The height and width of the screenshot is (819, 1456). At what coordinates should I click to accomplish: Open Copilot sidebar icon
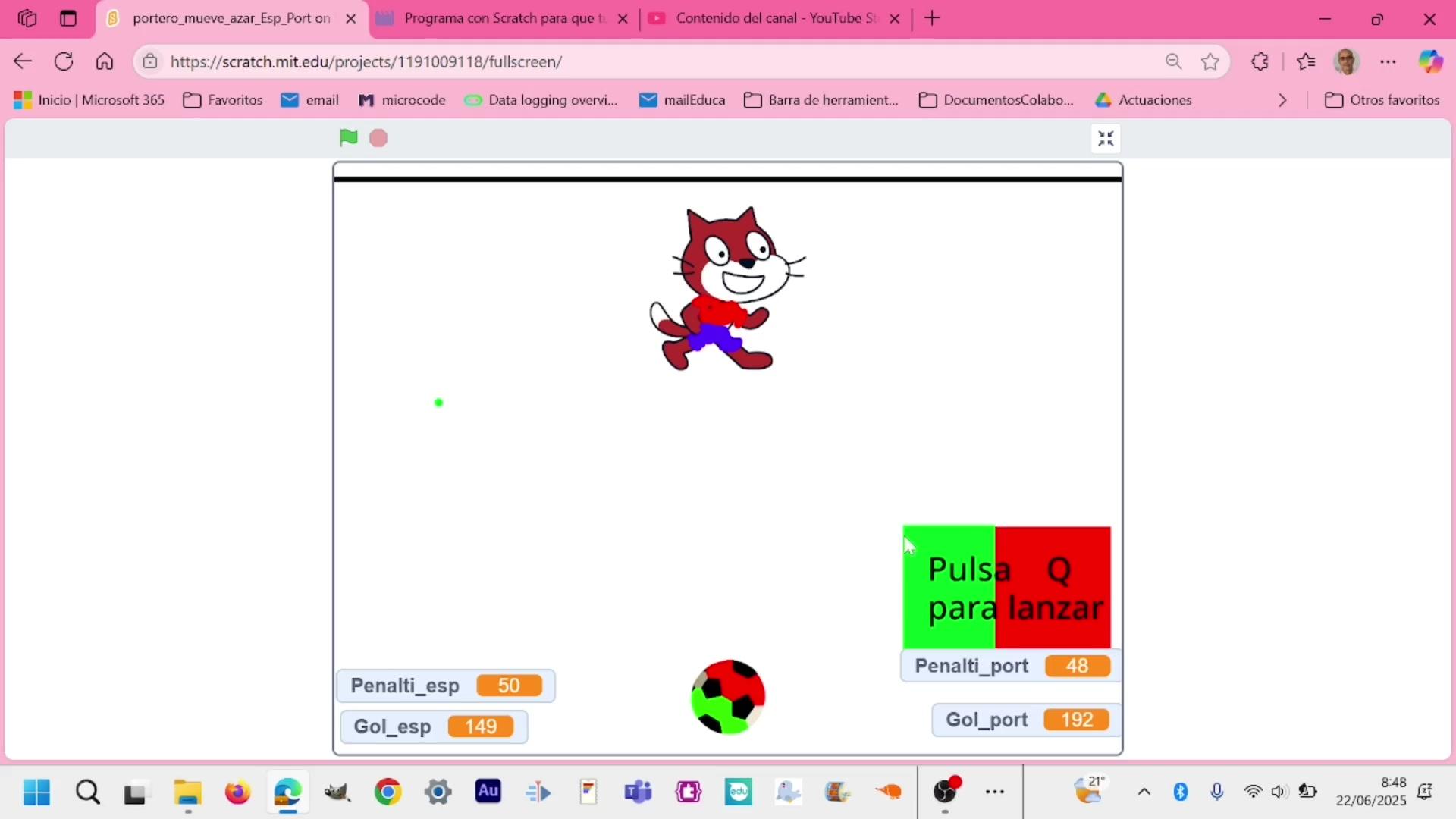1430,61
